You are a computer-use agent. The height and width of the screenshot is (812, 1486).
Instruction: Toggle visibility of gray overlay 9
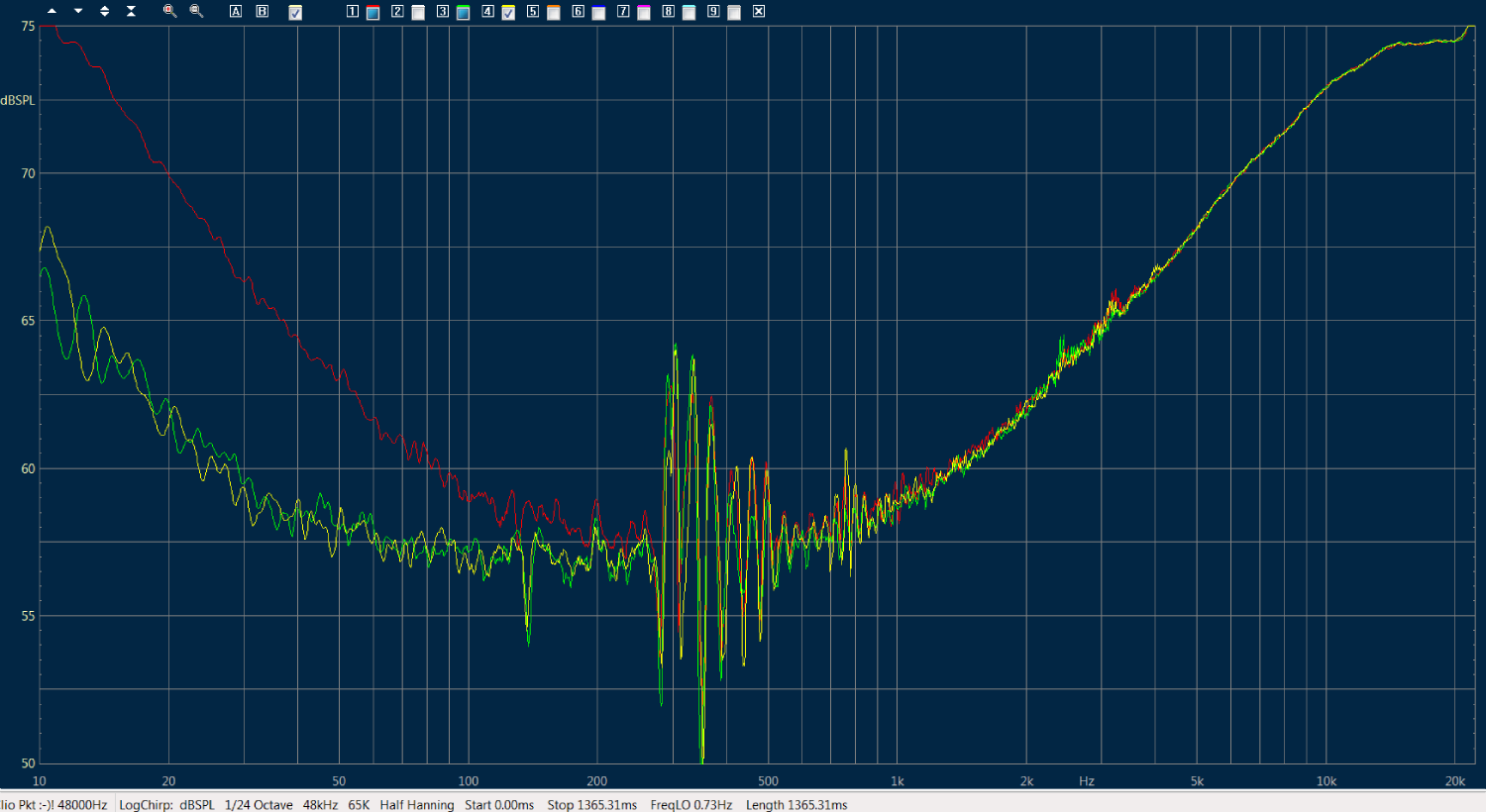[x=734, y=13]
